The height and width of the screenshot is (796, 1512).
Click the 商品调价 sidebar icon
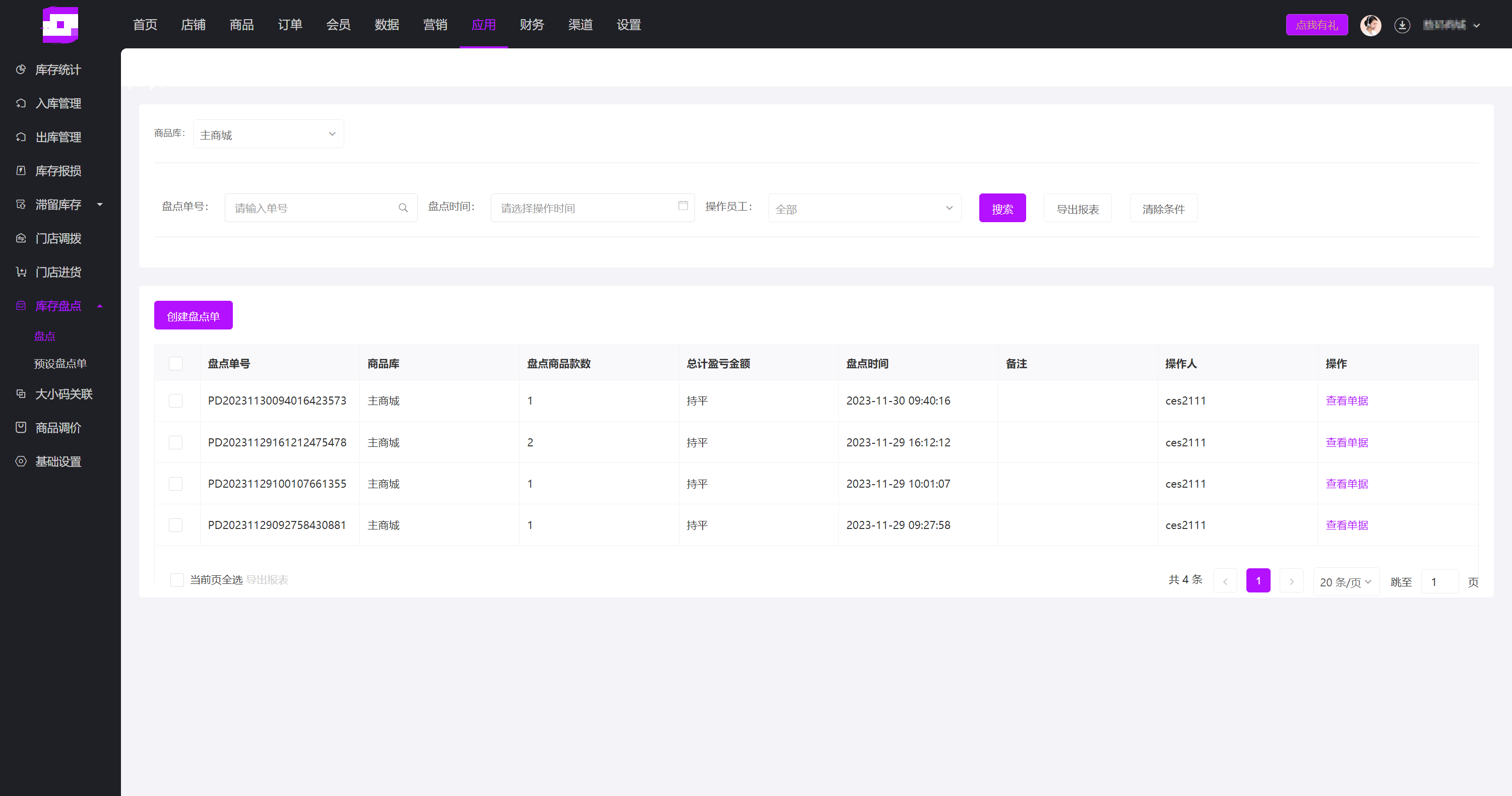(x=21, y=428)
